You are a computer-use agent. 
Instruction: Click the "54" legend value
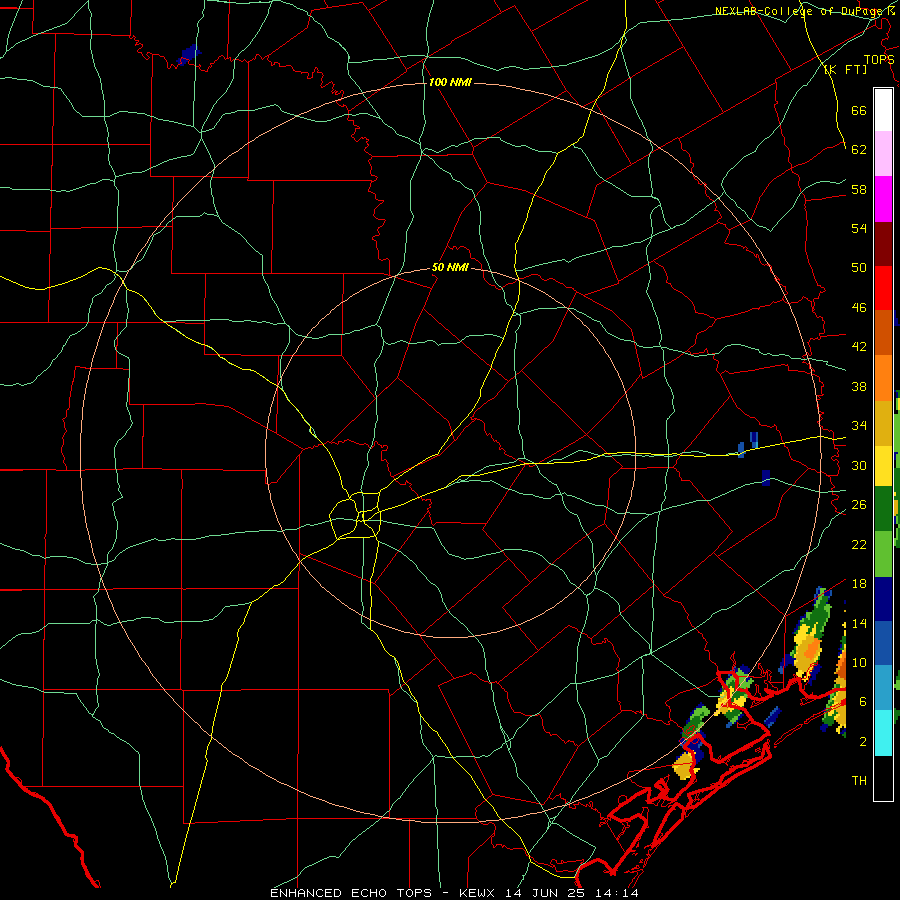point(859,228)
